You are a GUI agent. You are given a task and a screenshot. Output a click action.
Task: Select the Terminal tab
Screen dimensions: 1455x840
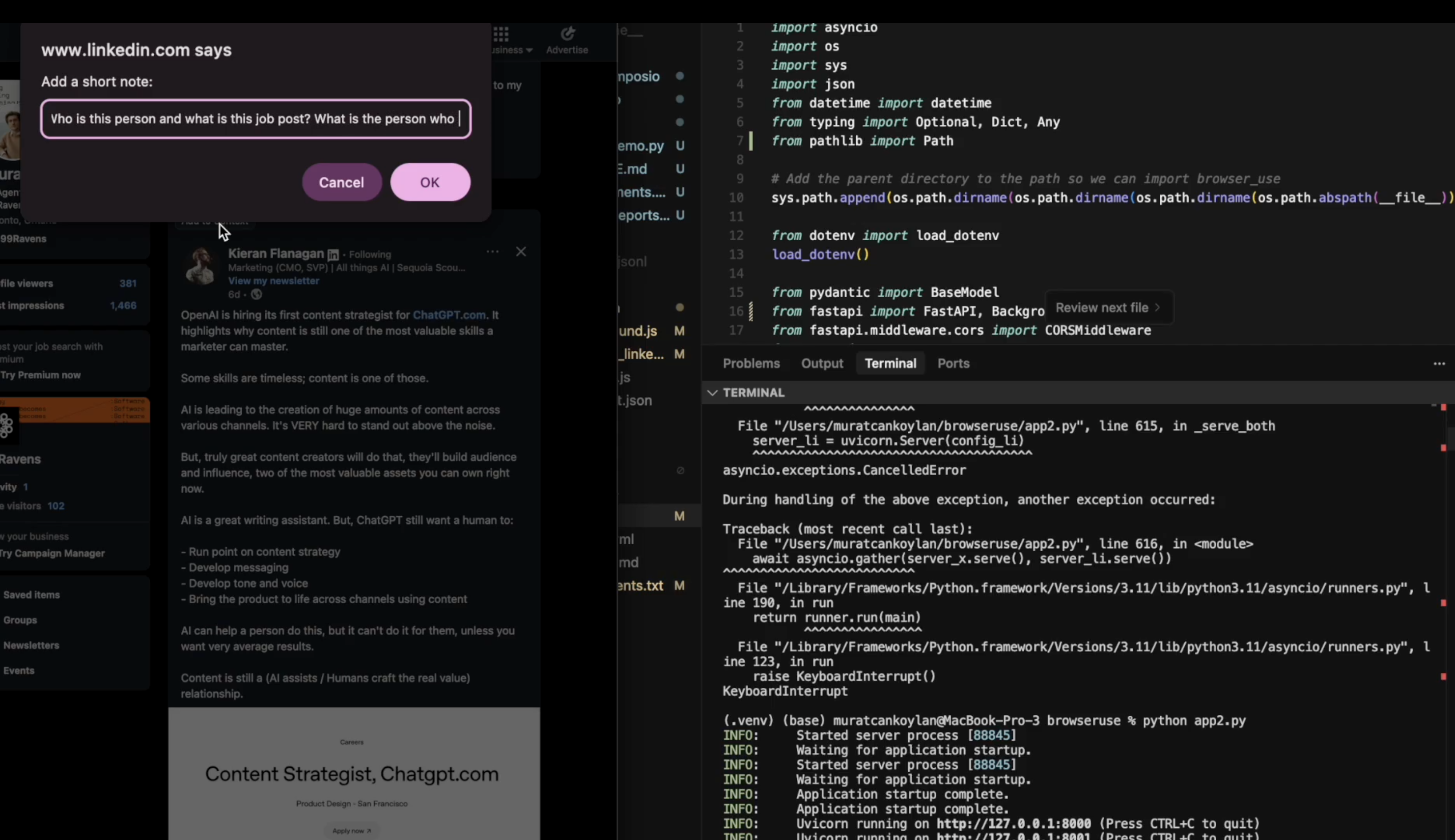(x=890, y=364)
